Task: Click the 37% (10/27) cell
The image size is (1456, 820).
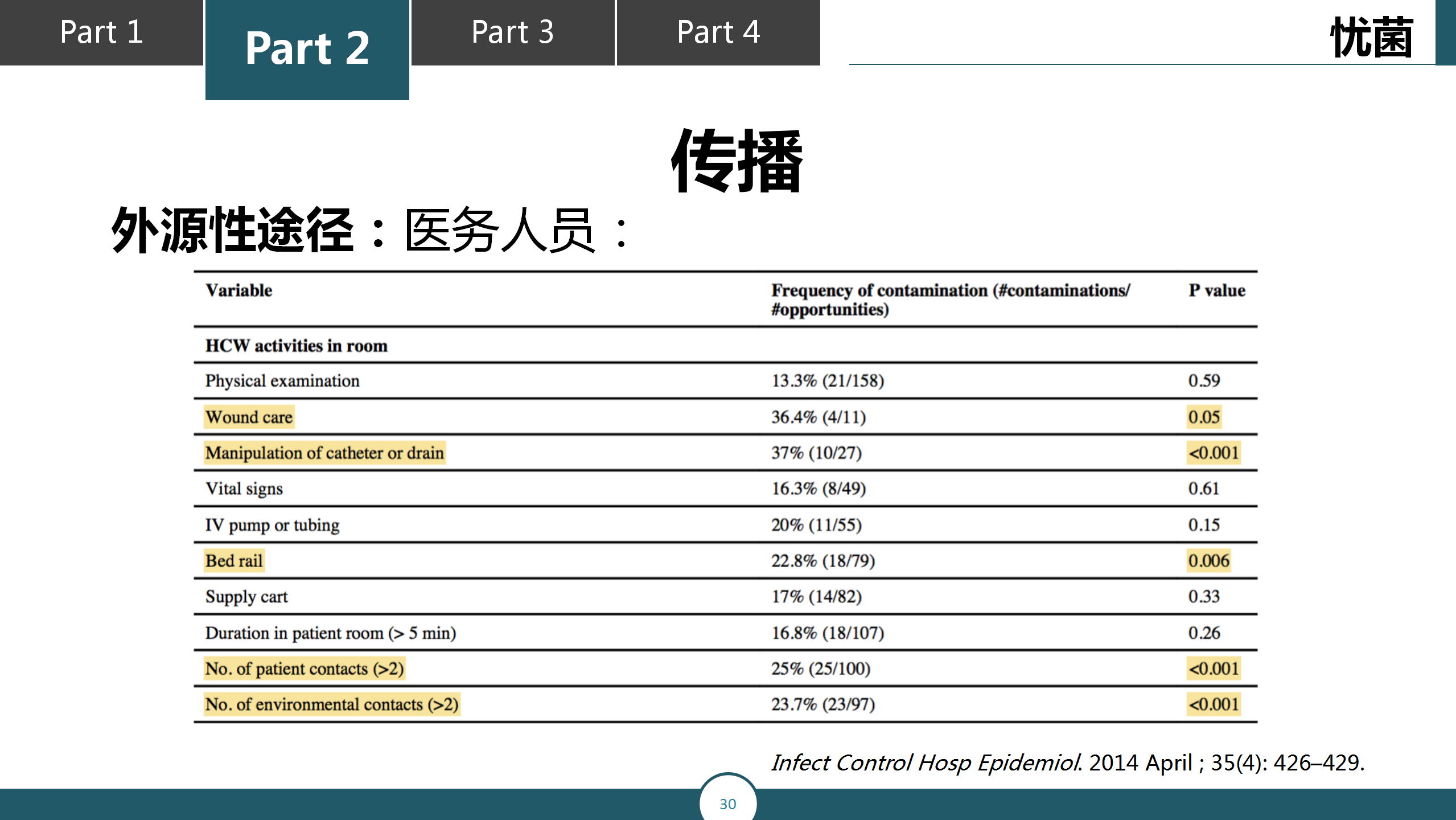Action: pos(816,453)
